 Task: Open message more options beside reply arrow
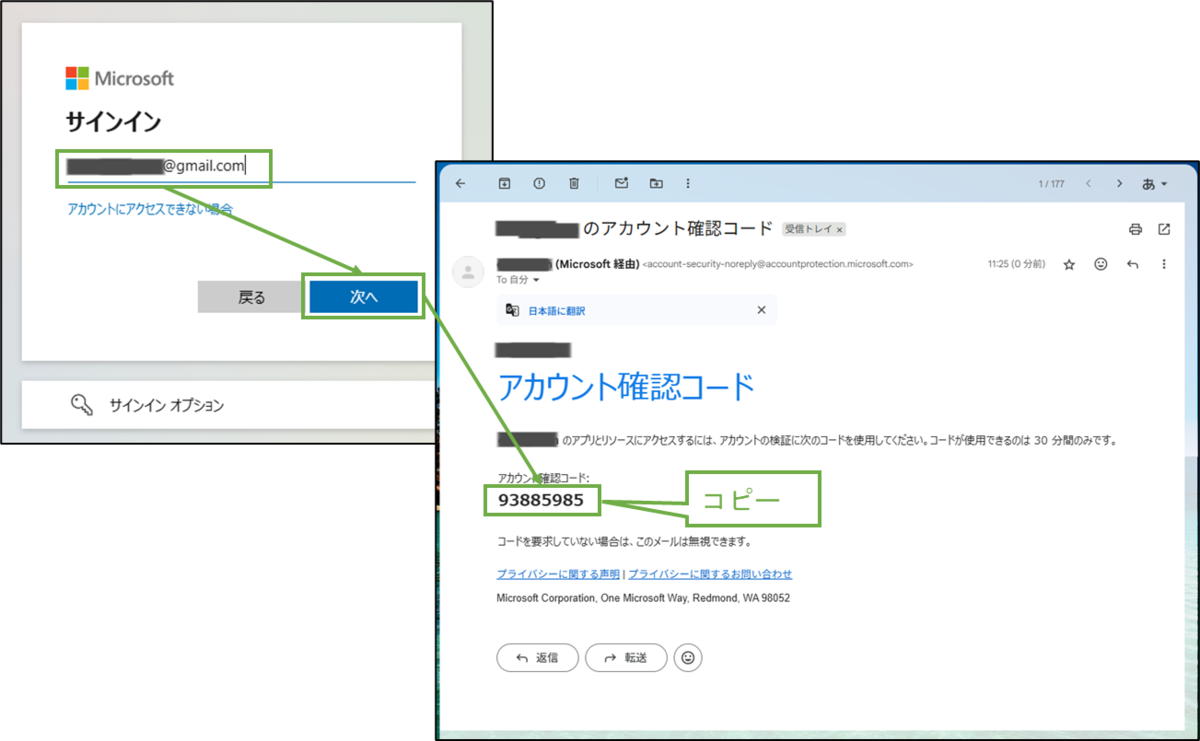[1164, 265]
